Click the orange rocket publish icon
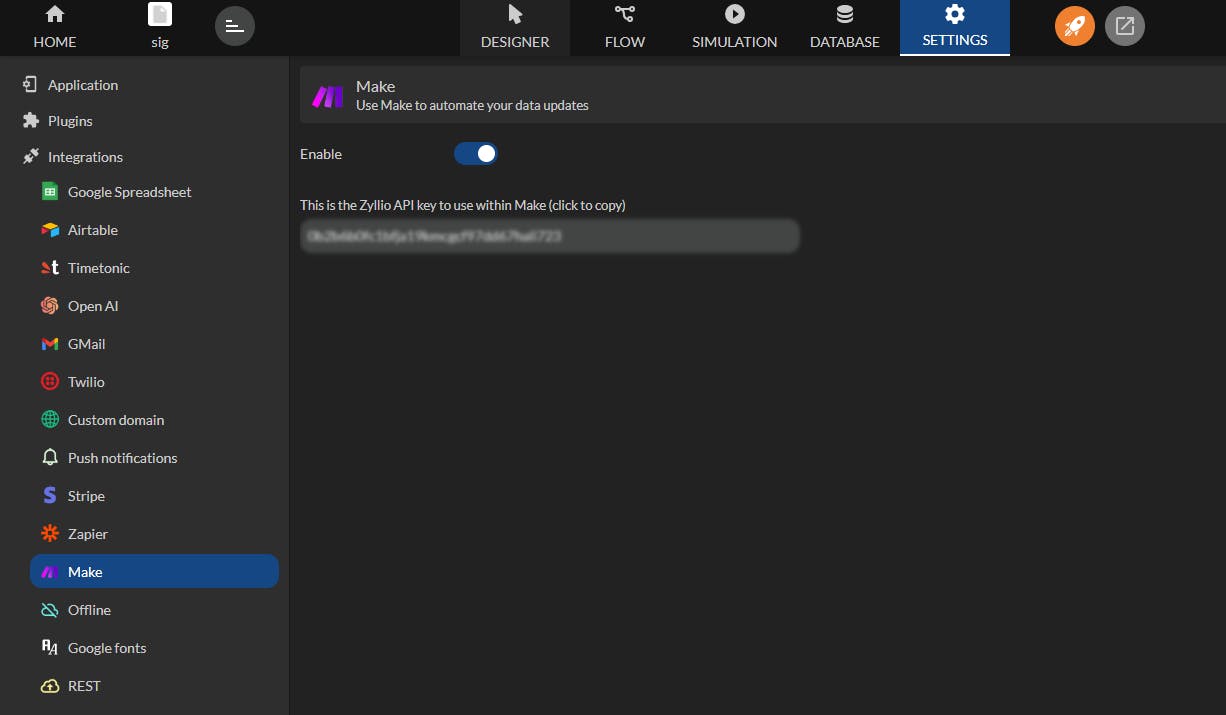The image size is (1226, 715). (1075, 26)
